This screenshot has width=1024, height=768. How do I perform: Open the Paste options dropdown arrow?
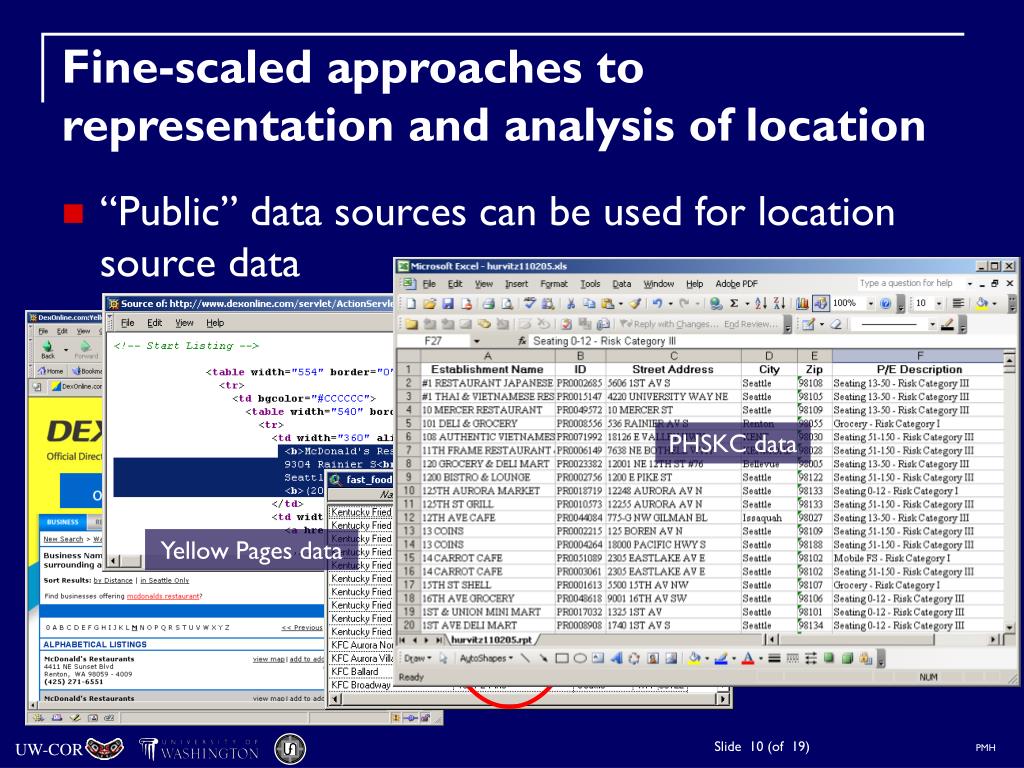(x=620, y=304)
